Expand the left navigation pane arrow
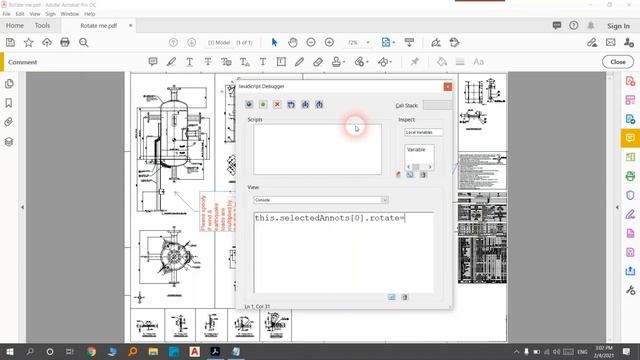This screenshot has width=640, height=360. [22, 207]
